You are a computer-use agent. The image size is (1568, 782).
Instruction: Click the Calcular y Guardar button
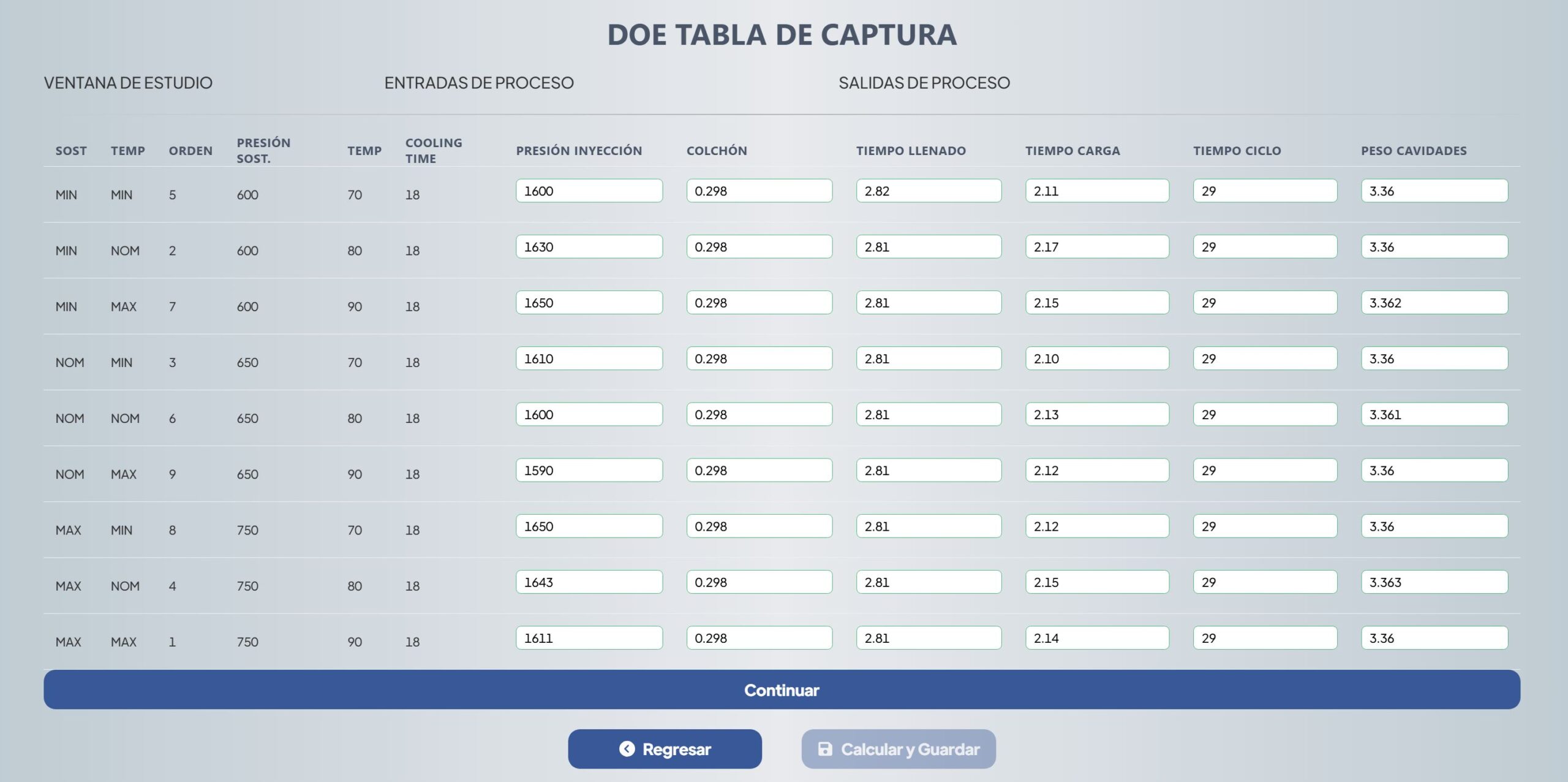click(898, 749)
